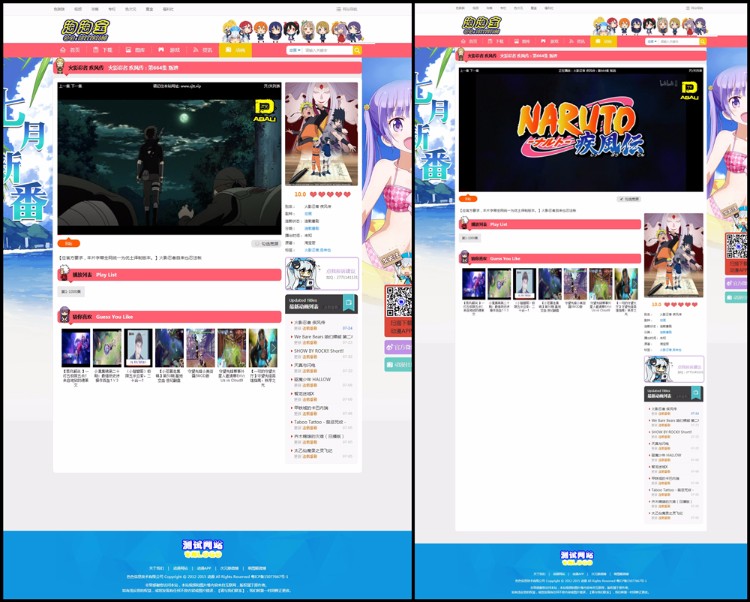Click the NARUTO widescreen video player on right page
The width and height of the screenshot is (750, 602).
[581, 130]
